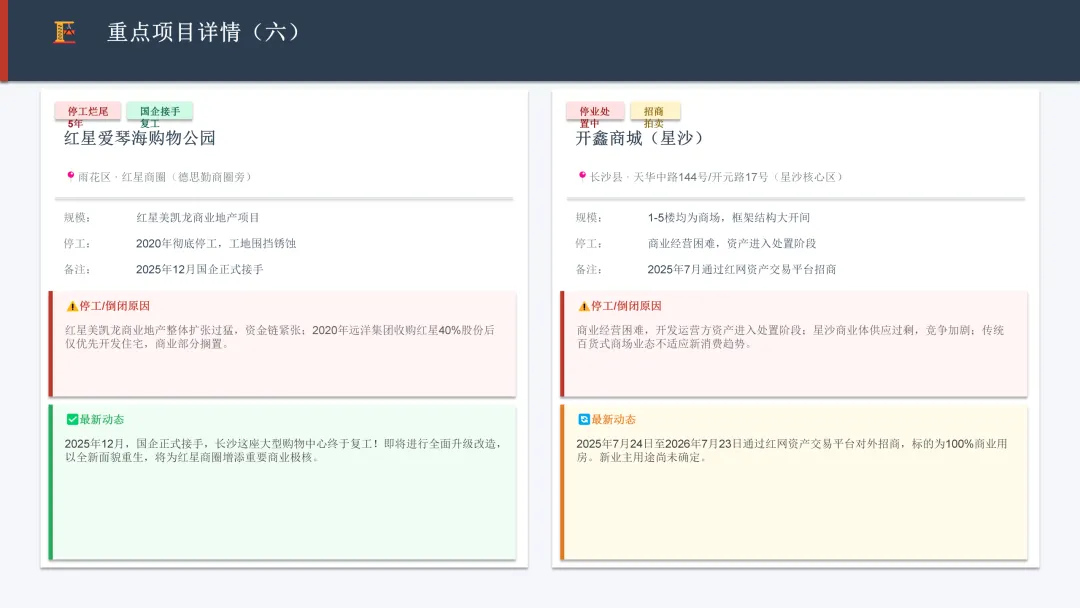Click the 规模 label in 开鑫商城 card
This screenshot has height=608, width=1080.
pyautogui.click(x=589, y=218)
